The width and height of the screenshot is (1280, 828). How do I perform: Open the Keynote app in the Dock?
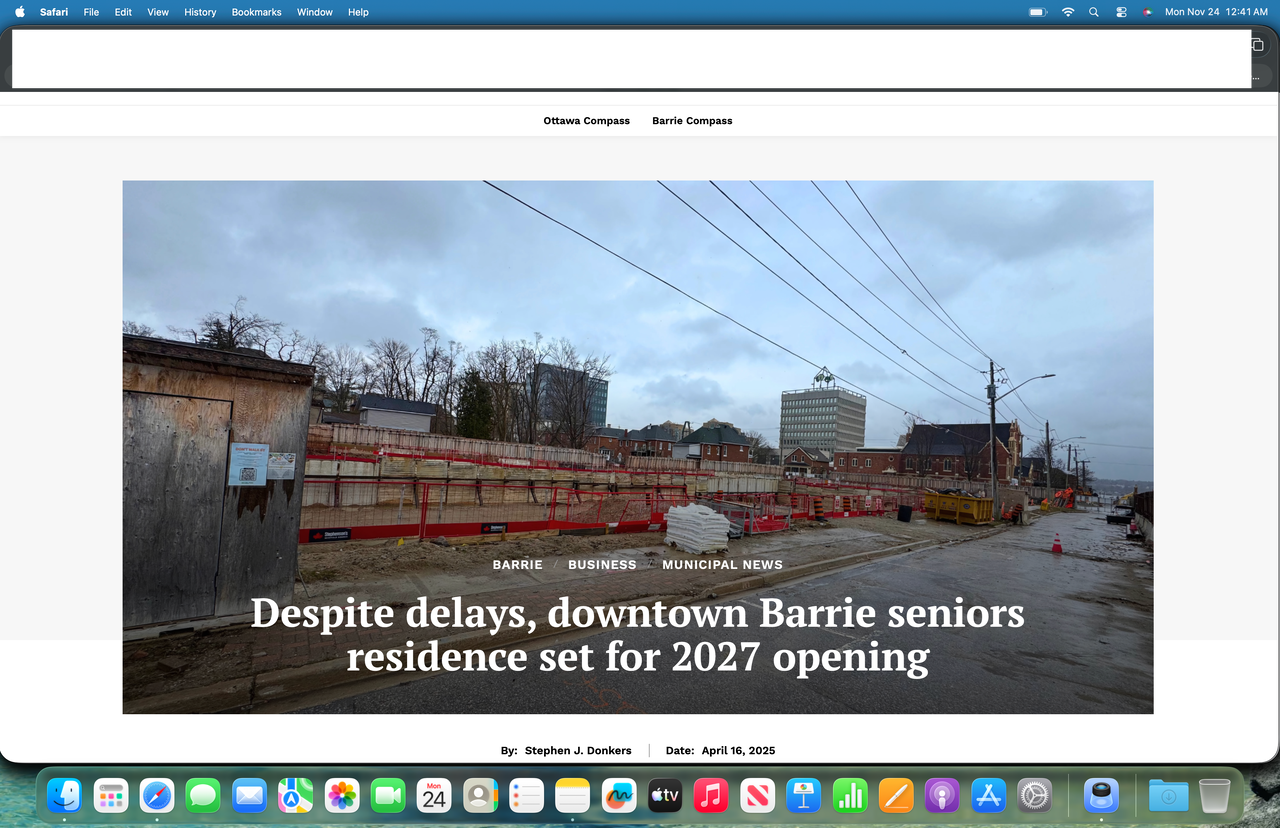(803, 796)
